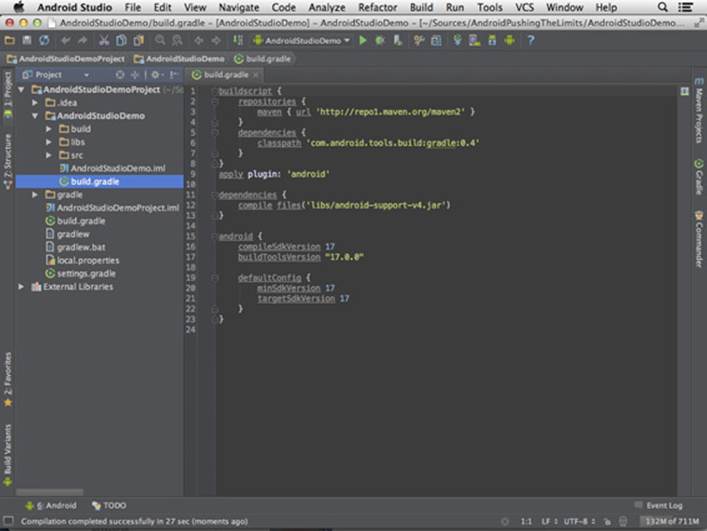Toggle the Build Variants tool window
Screen dimensions: 707x531
(x=8, y=455)
